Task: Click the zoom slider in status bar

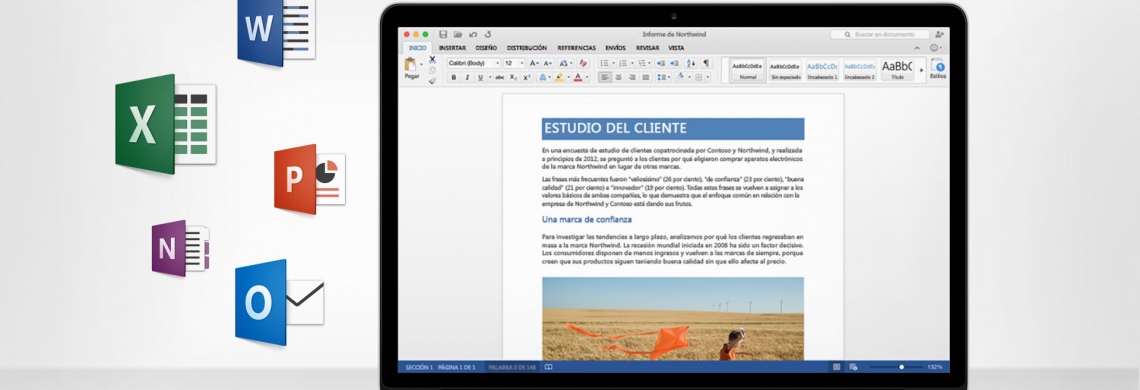Action: [896, 367]
